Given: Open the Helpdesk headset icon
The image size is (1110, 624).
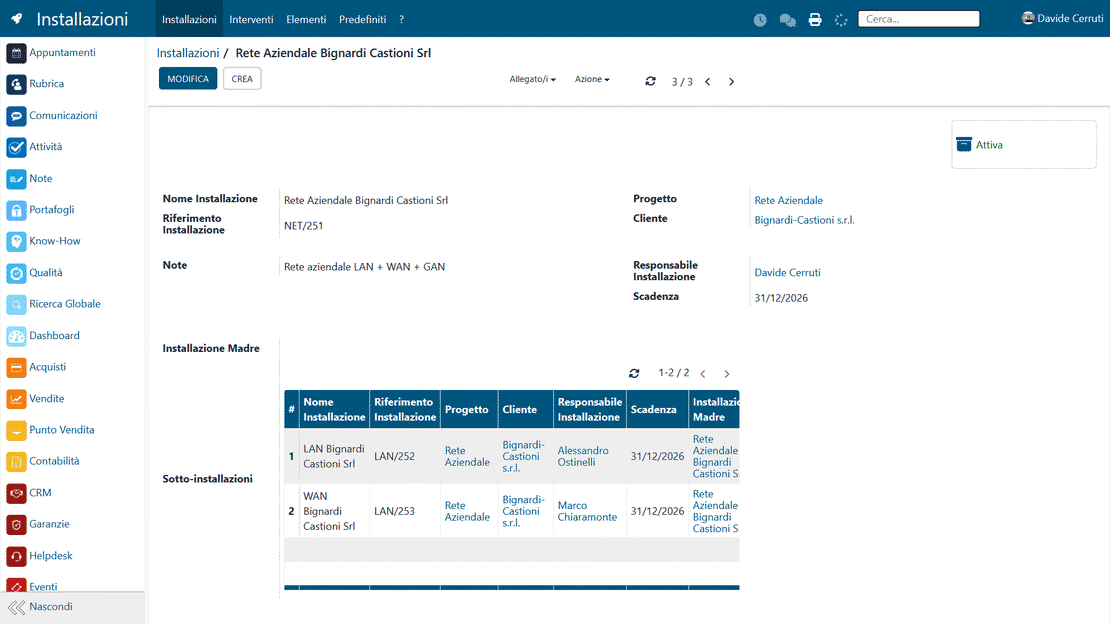Looking at the screenshot, I should click(x=16, y=557).
